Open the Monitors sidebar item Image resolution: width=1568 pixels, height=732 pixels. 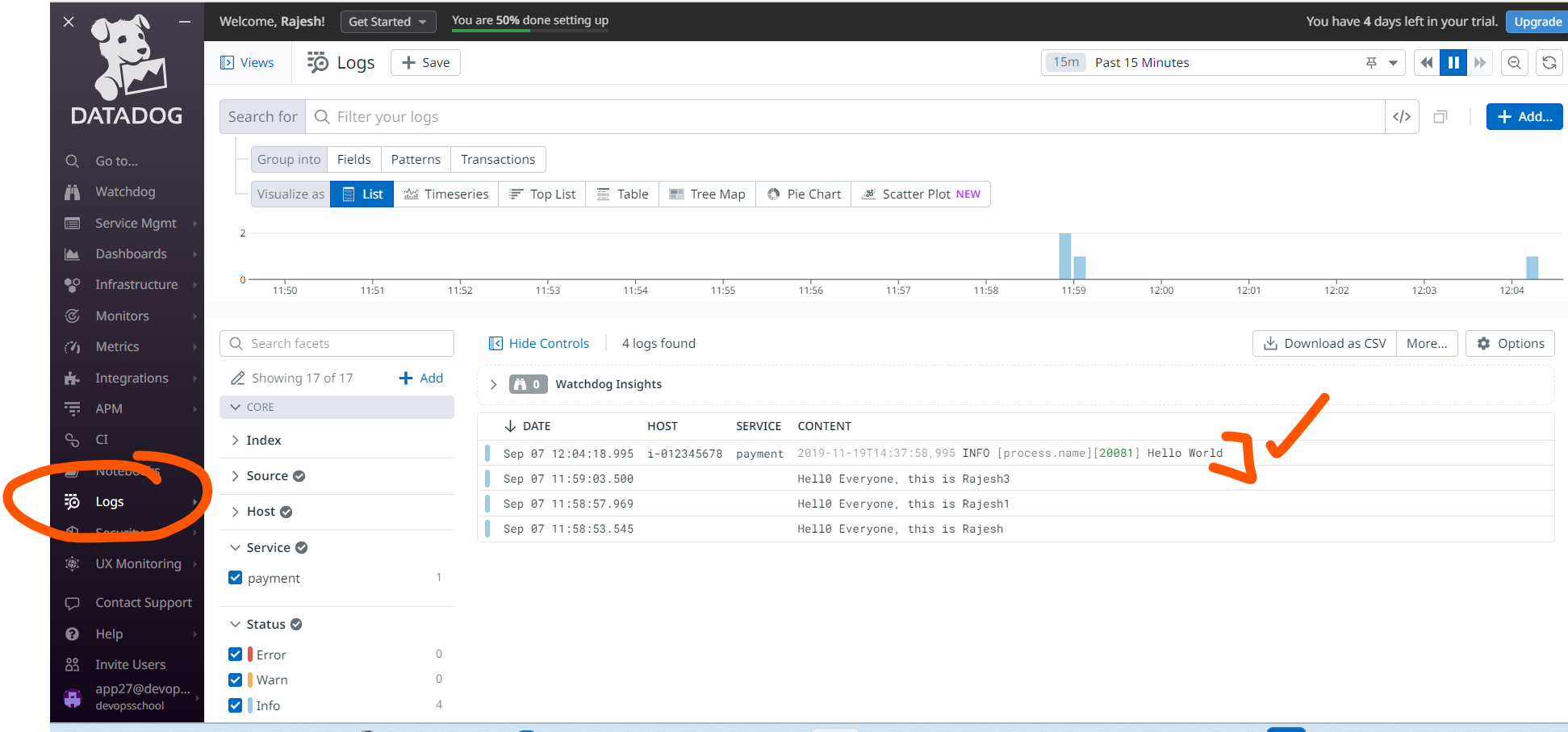pos(122,316)
